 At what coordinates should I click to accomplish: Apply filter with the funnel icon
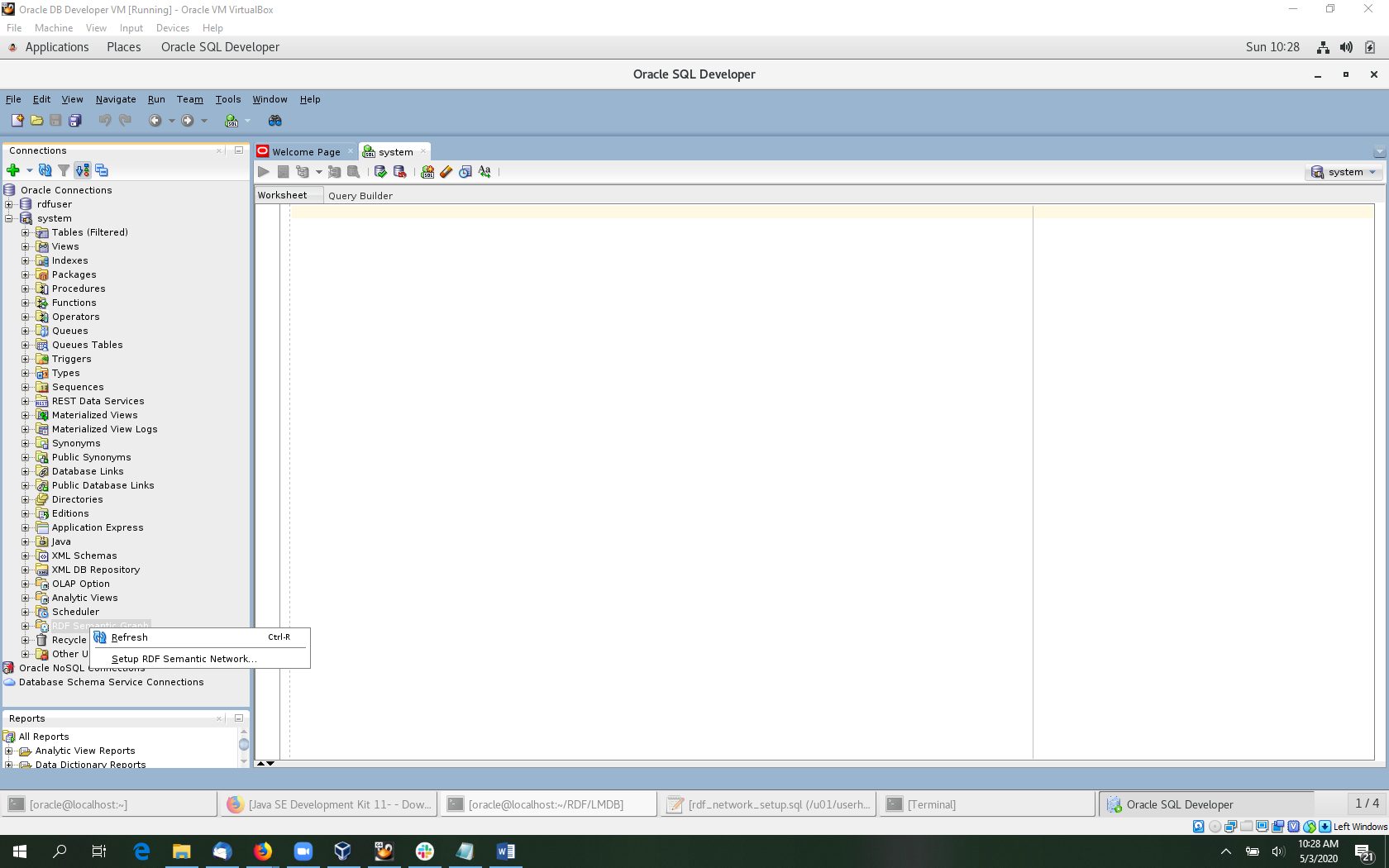coord(64,170)
